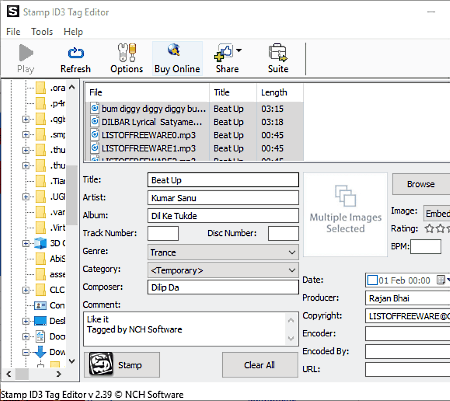
Task: Click the Play toolbar icon
Action: tap(25, 53)
